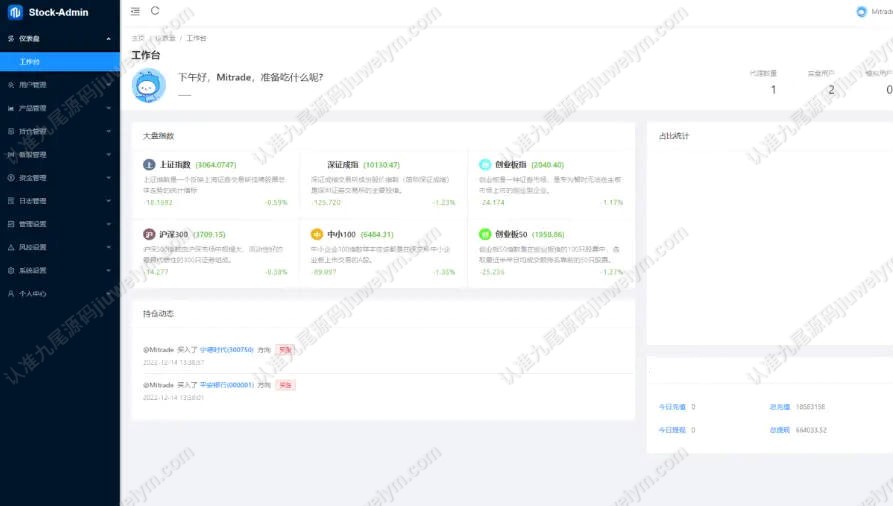Click the 总提现 link
Image resolution: width=893 pixels, height=506 pixels.
(780, 430)
